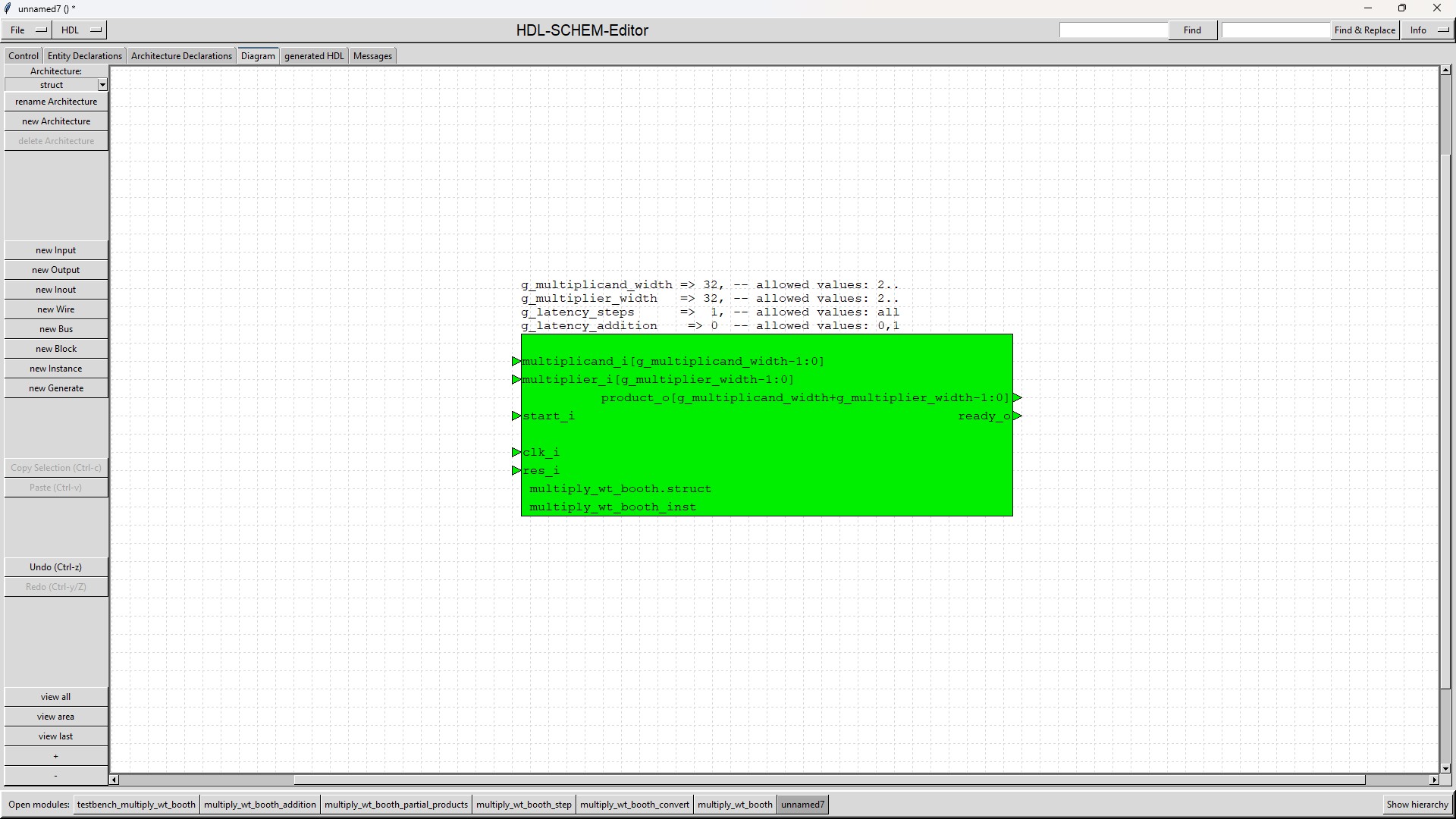
Task: Click zoom in plus button
Action: pos(56,756)
